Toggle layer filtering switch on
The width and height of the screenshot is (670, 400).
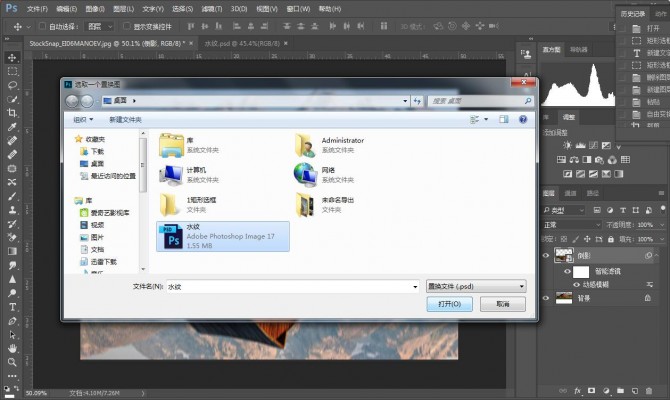662,209
